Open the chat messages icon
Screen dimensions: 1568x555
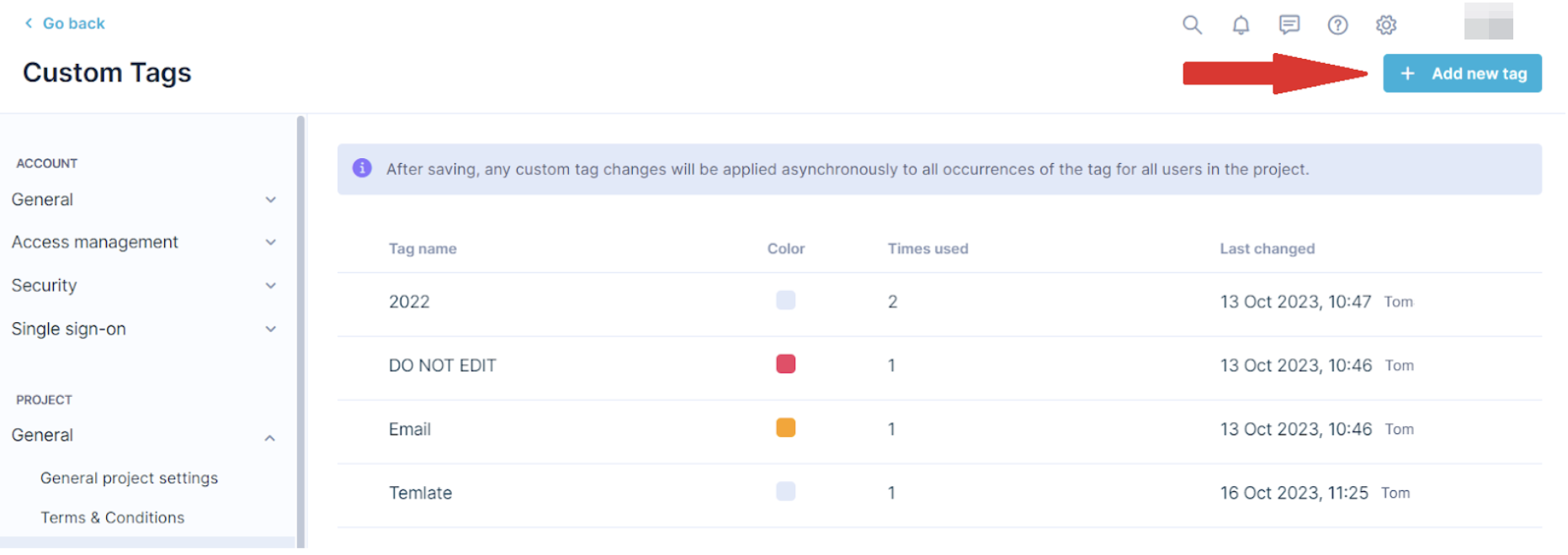1289,24
